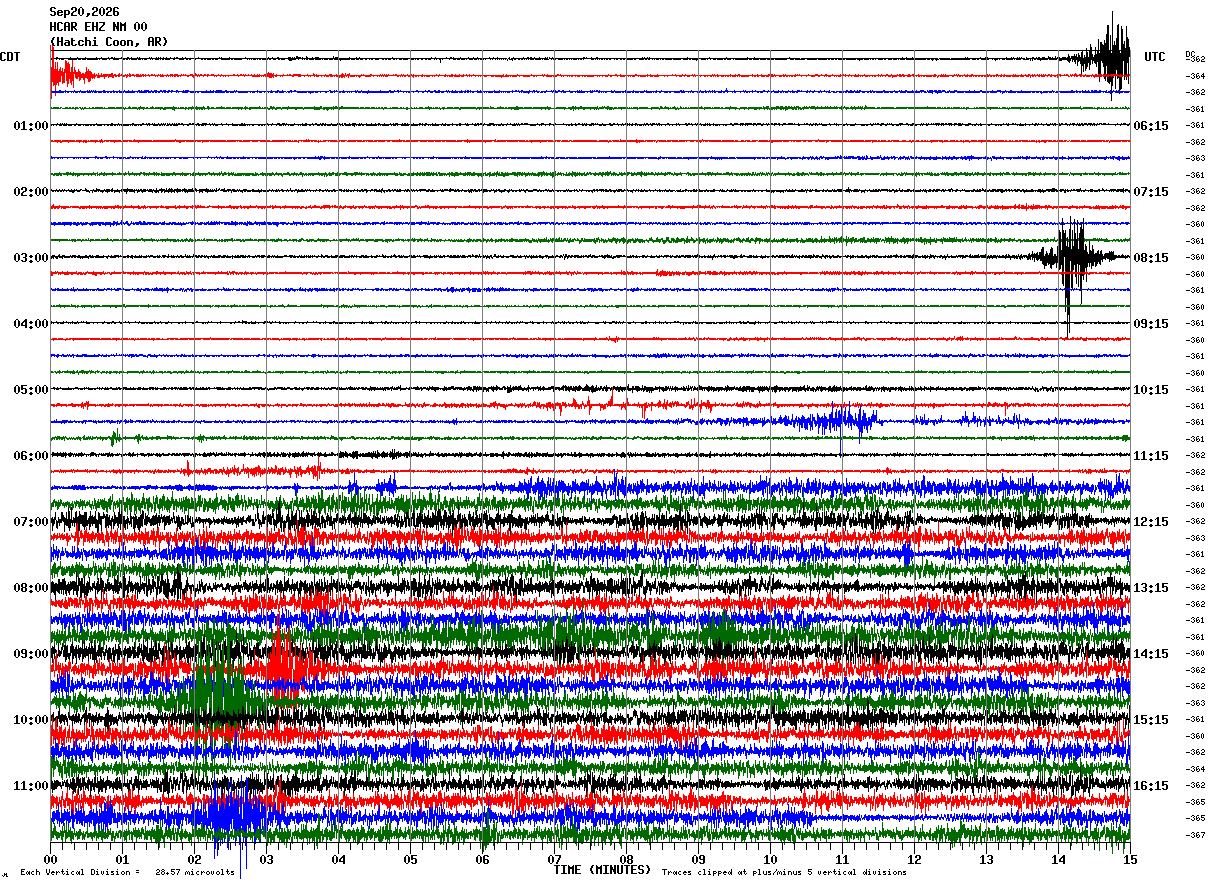Viewport: 1210px width, 886px height.
Task: Select minute 07 on the bottom axis
Action: tap(555, 859)
